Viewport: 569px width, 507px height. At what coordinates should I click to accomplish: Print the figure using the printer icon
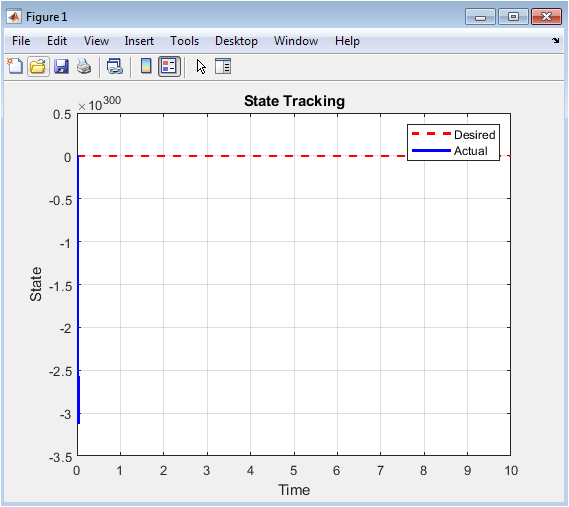[x=84, y=66]
